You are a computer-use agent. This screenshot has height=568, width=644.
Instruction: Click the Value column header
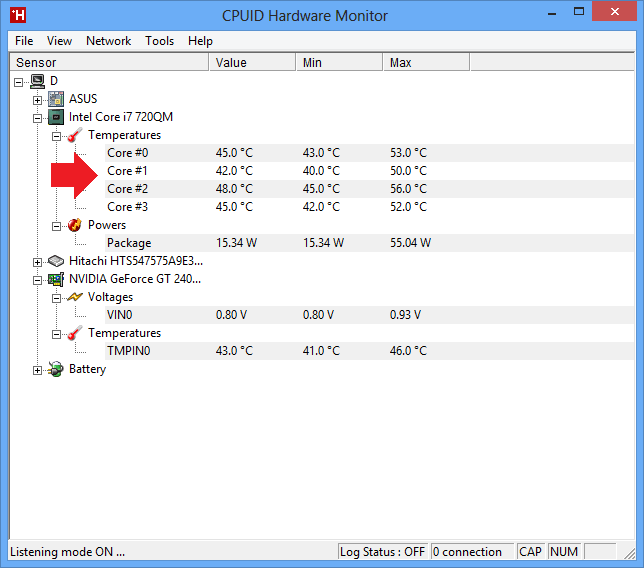(252, 62)
